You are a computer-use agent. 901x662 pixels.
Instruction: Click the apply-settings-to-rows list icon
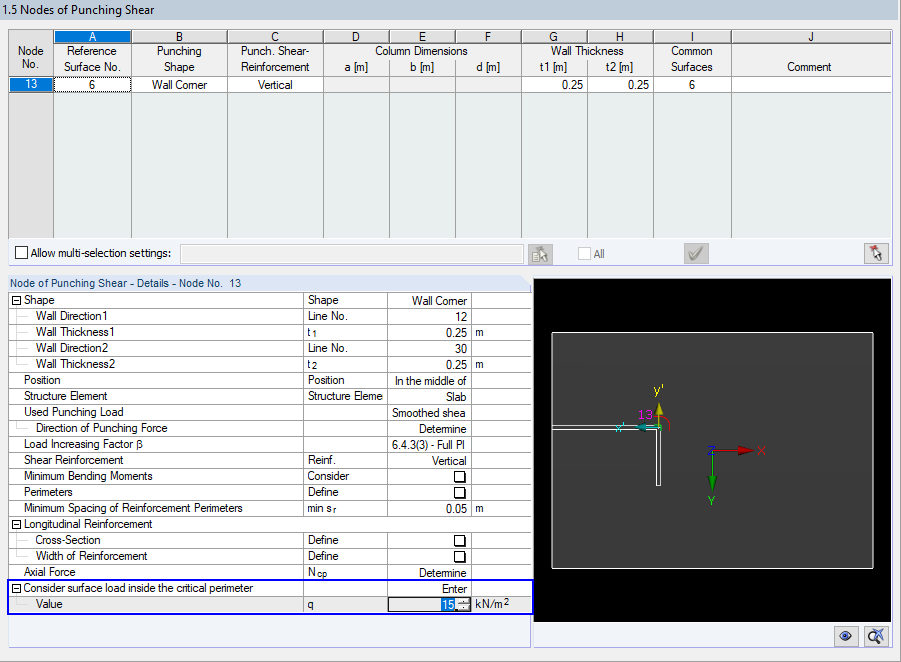pos(540,253)
